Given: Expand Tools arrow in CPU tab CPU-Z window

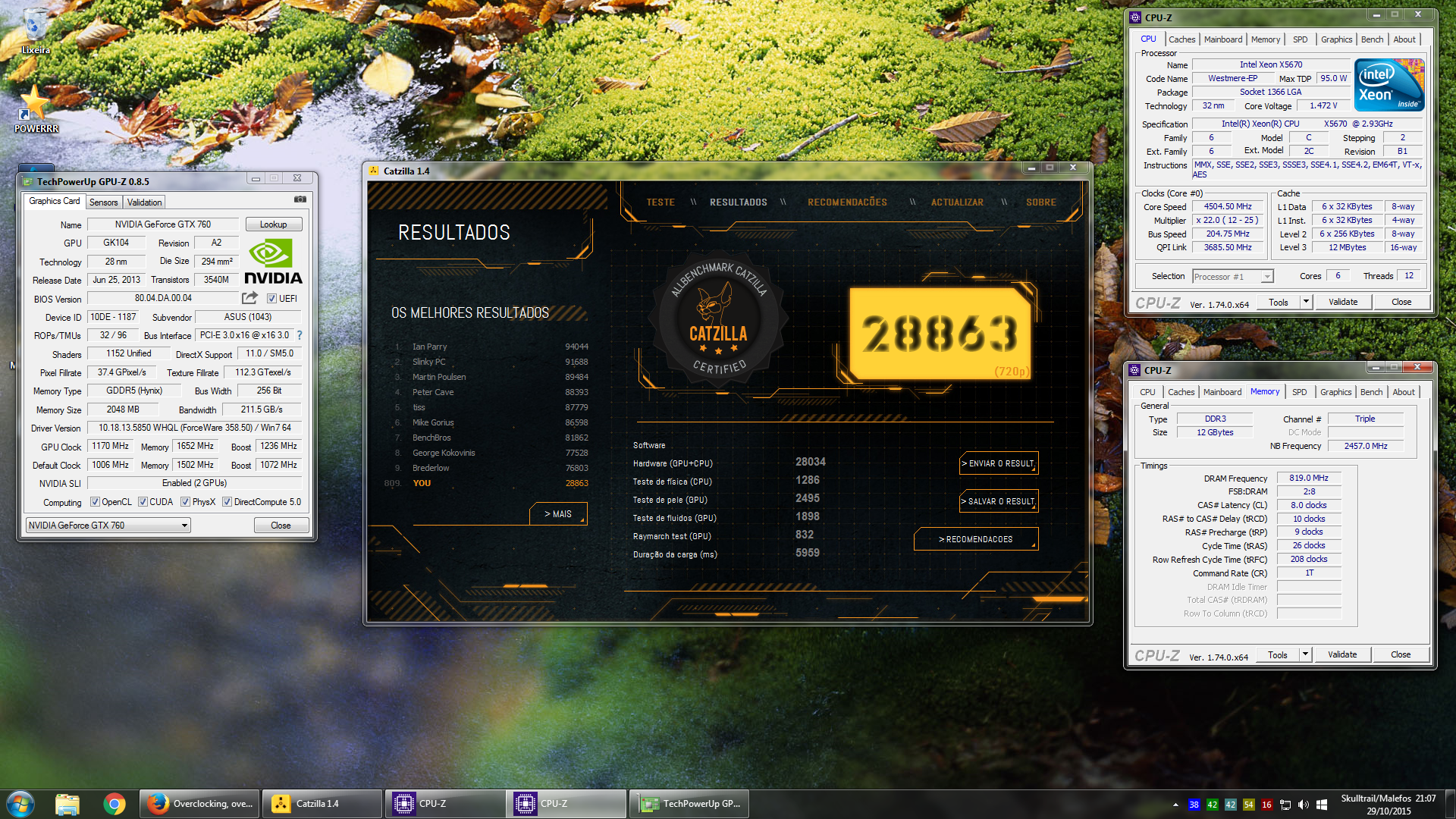Looking at the screenshot, I should click(1306, 302).
